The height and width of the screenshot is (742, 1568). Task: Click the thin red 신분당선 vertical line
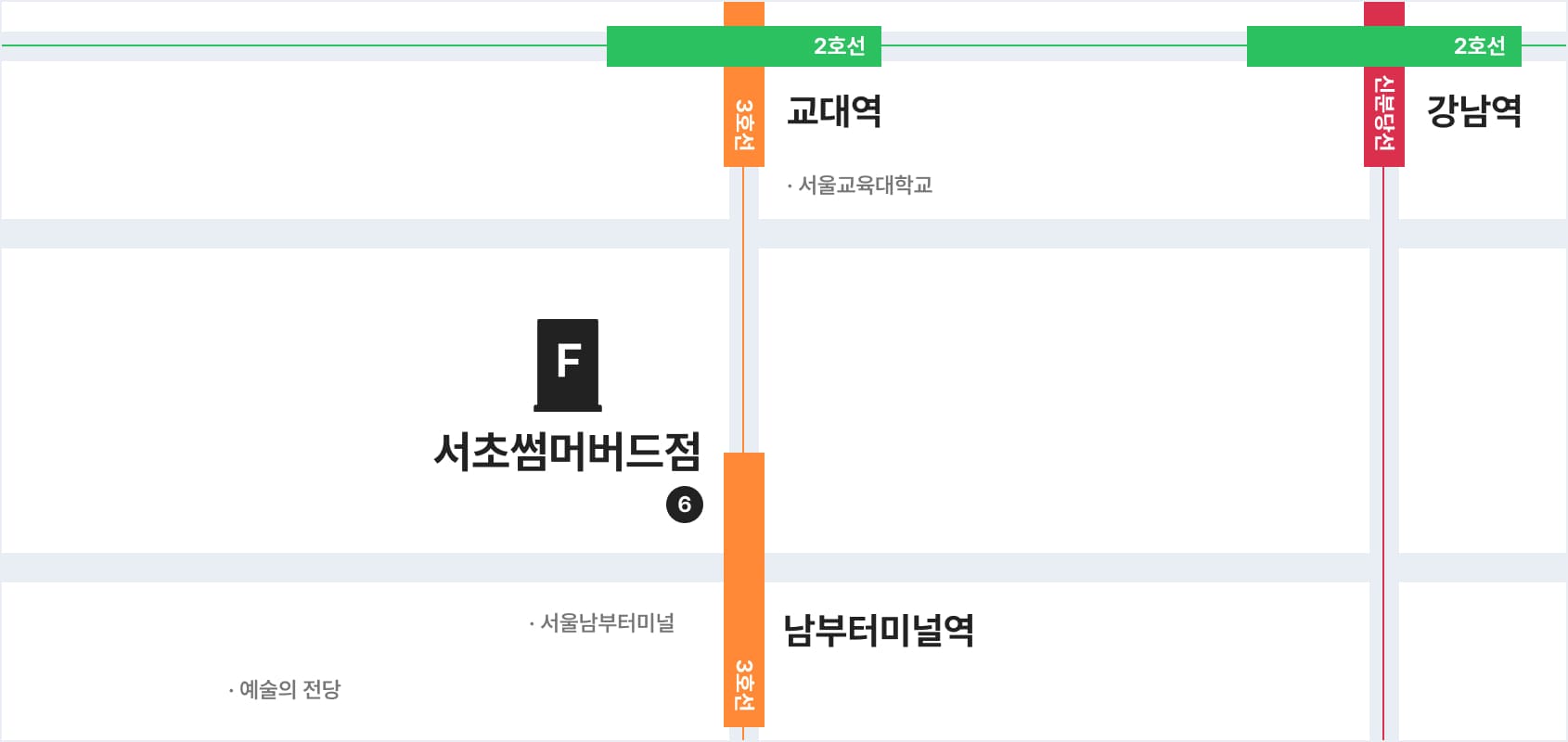click(1383, 417)
